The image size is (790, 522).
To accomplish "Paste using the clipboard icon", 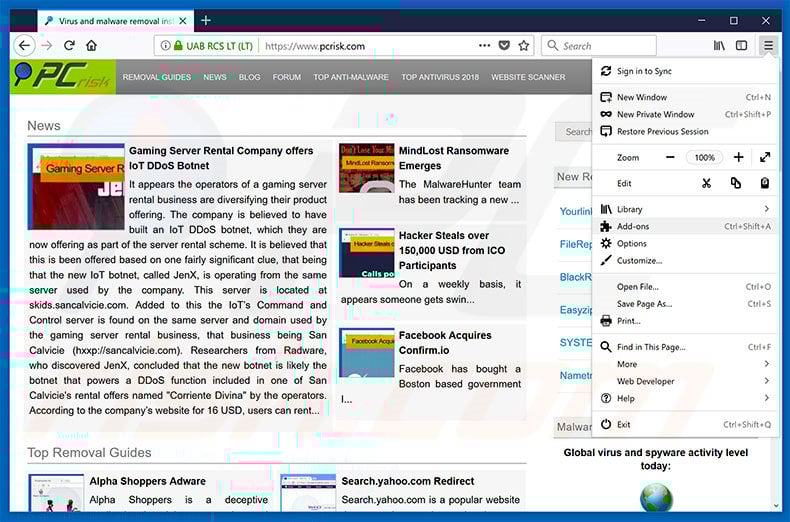I will pos(765,183).
